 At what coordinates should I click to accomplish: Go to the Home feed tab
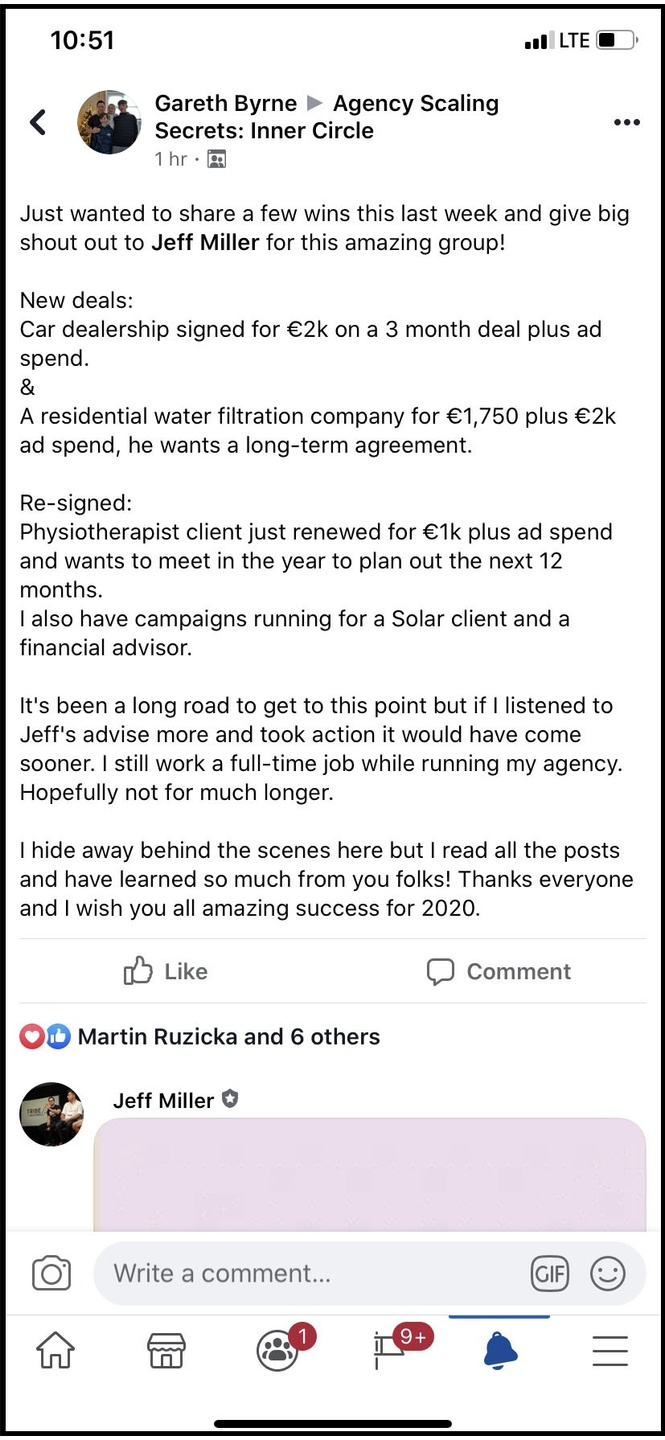pyautogui.click(x=55, y=1351)
